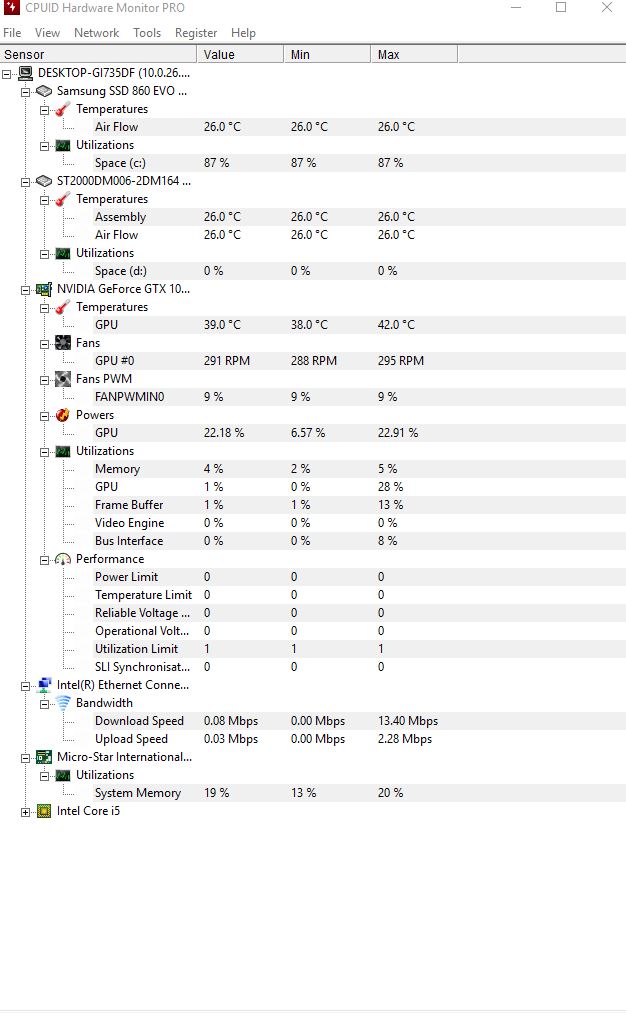Click the Powers flame icon
626x1013 pixels.
63,415
